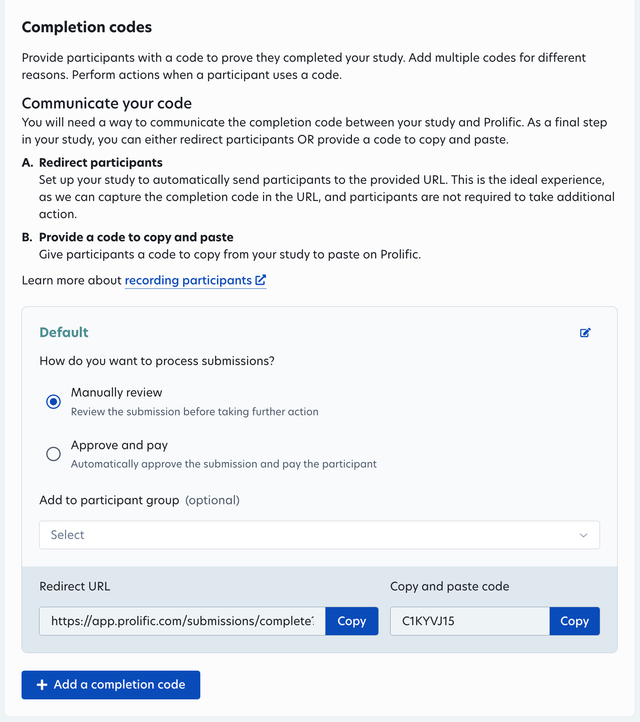Copy the C1KYVJ15 completion code

tap(575, 621)
